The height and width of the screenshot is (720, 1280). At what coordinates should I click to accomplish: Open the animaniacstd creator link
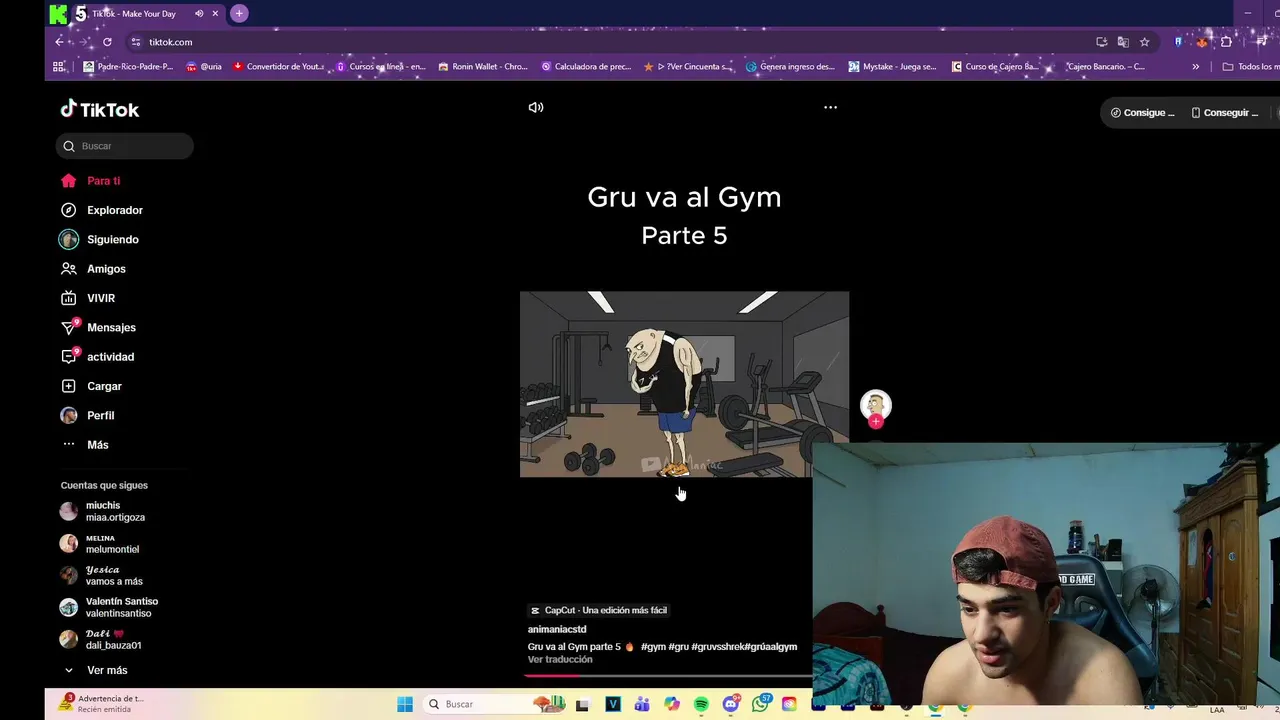pyautogui.click(x=557, y=629)
